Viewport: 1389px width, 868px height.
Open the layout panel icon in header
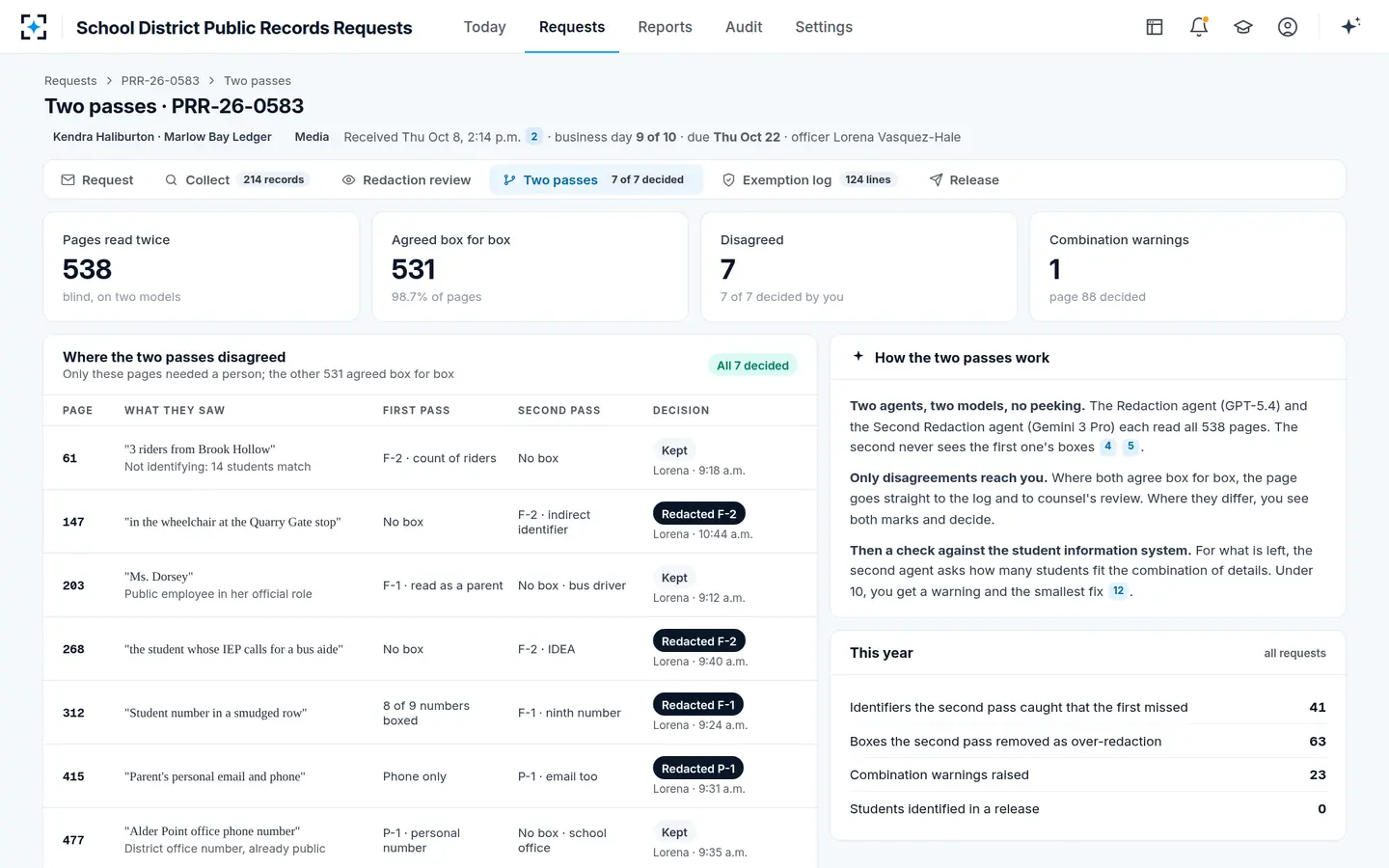tap(1155, 27)
